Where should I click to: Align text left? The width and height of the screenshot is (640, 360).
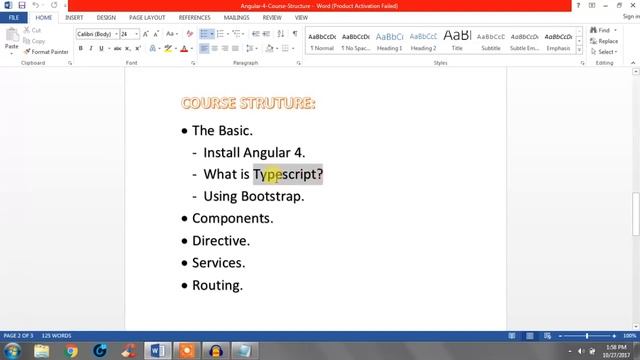coord(204,49)
